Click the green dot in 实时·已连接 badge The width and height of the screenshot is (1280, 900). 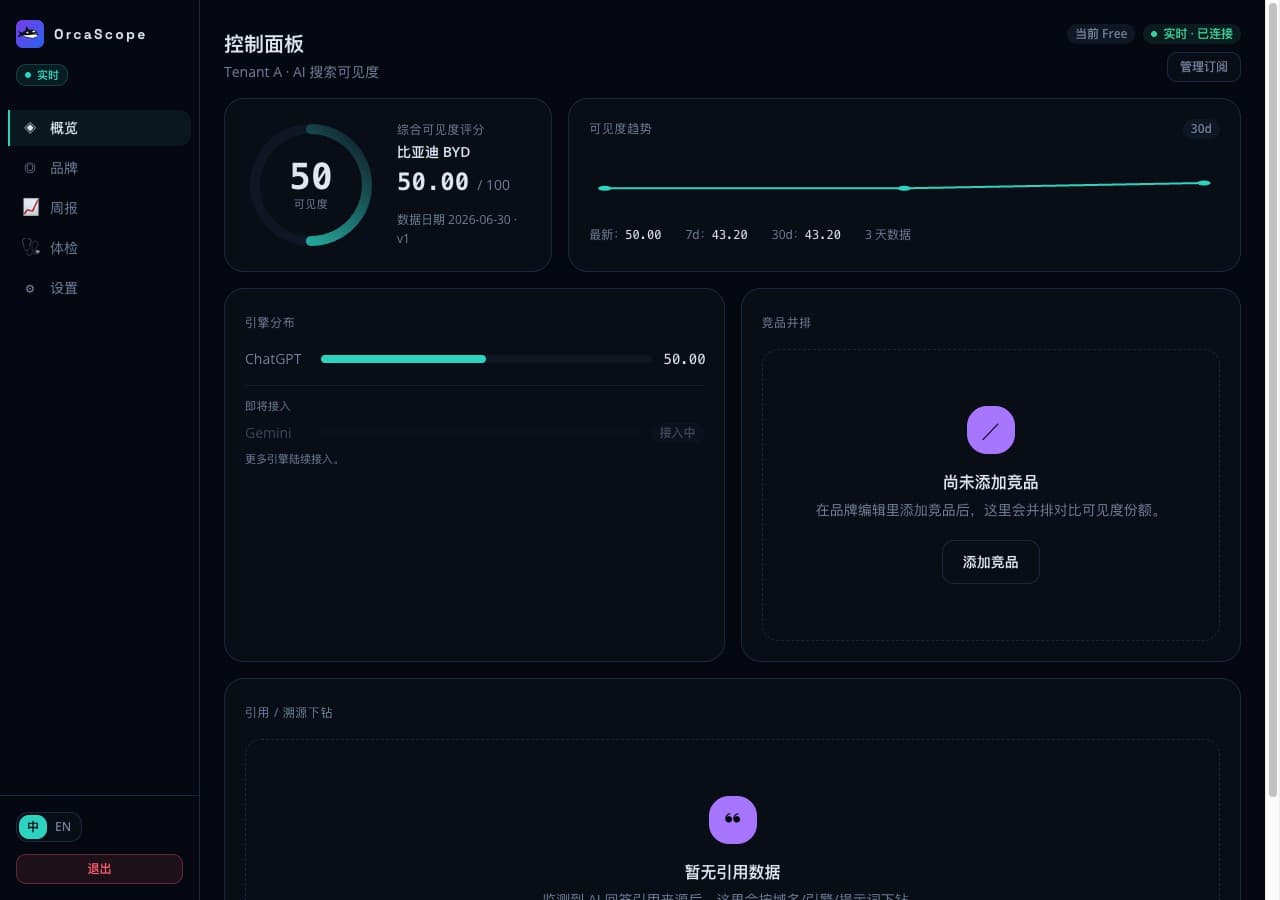(1154, 34)
